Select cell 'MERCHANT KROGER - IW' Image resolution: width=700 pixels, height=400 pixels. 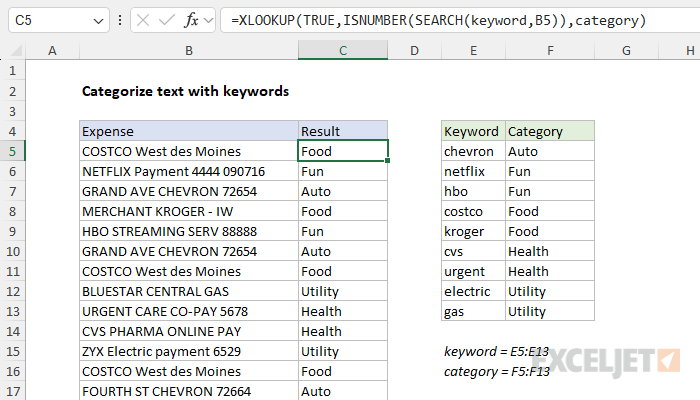(189, 211)
